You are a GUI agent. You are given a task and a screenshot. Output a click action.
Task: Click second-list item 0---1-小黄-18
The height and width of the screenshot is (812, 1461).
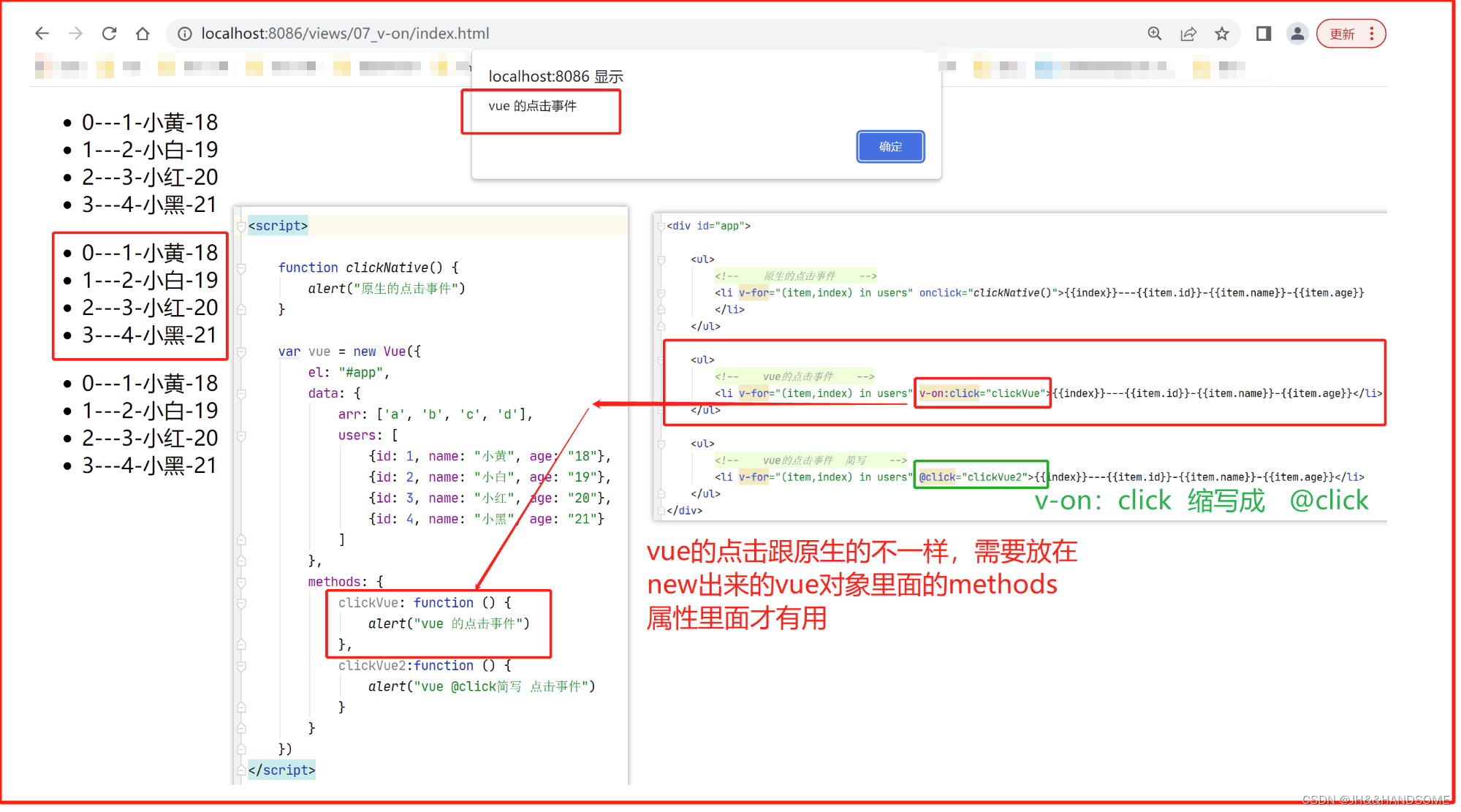(x=150, y=253)
